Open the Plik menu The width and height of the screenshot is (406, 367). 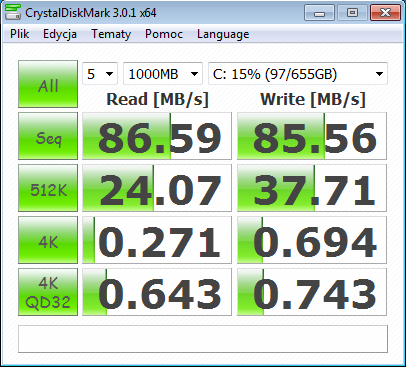pos(19,34)
